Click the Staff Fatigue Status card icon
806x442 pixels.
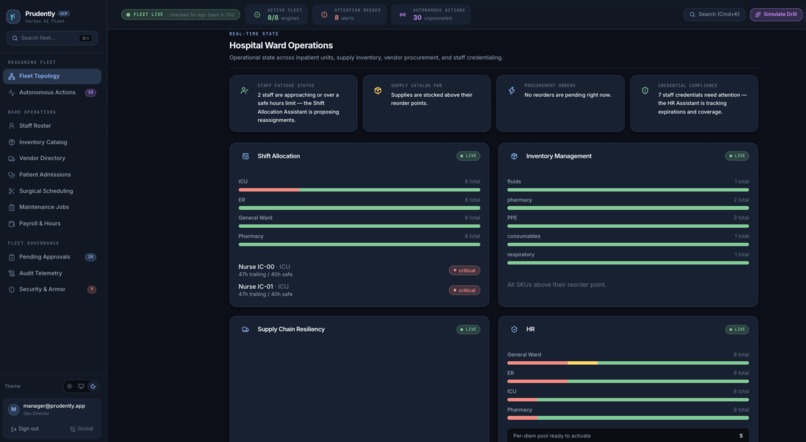click(244, 90)
